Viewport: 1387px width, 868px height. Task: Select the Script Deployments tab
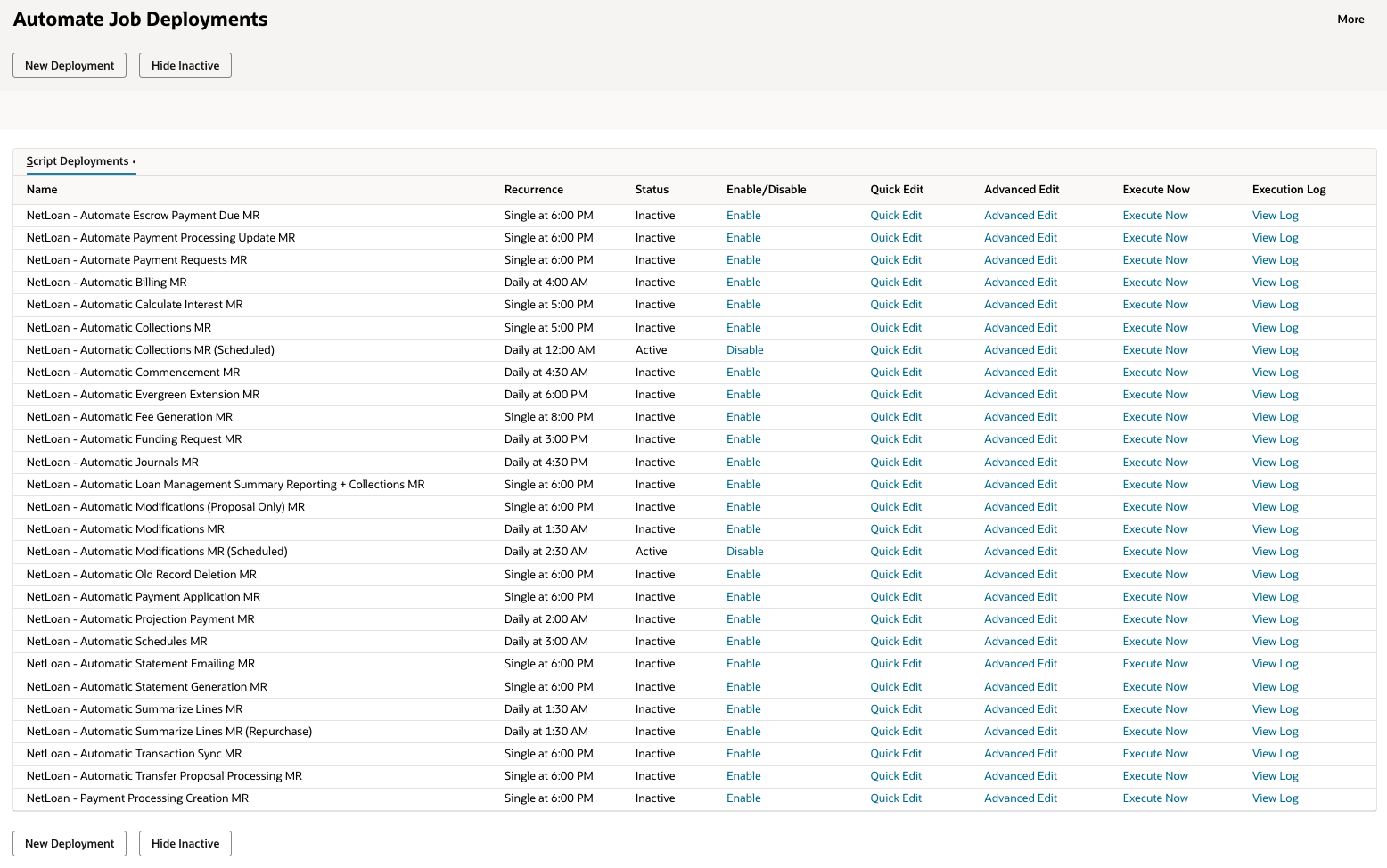pos(81,161)
